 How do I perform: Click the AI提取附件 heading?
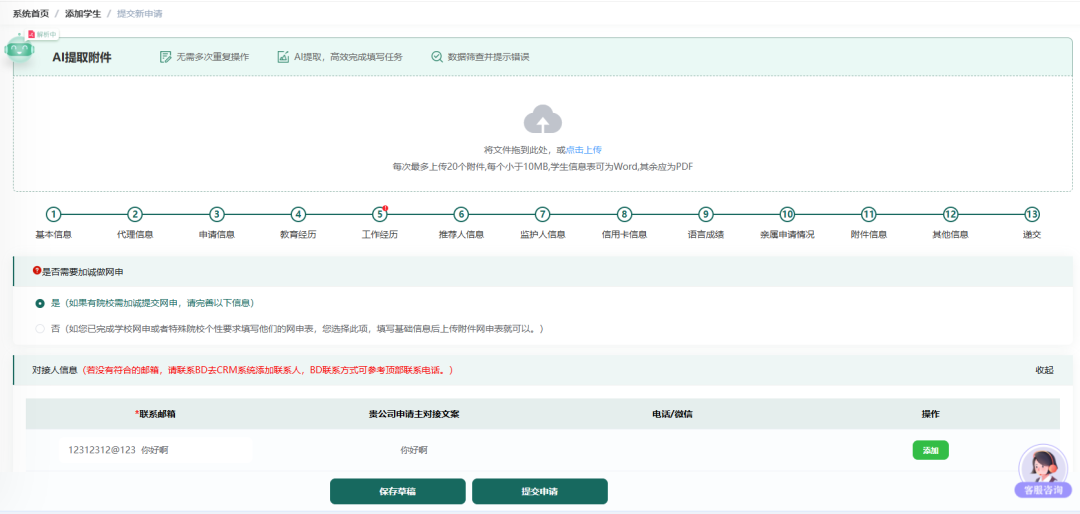(82, 57)
